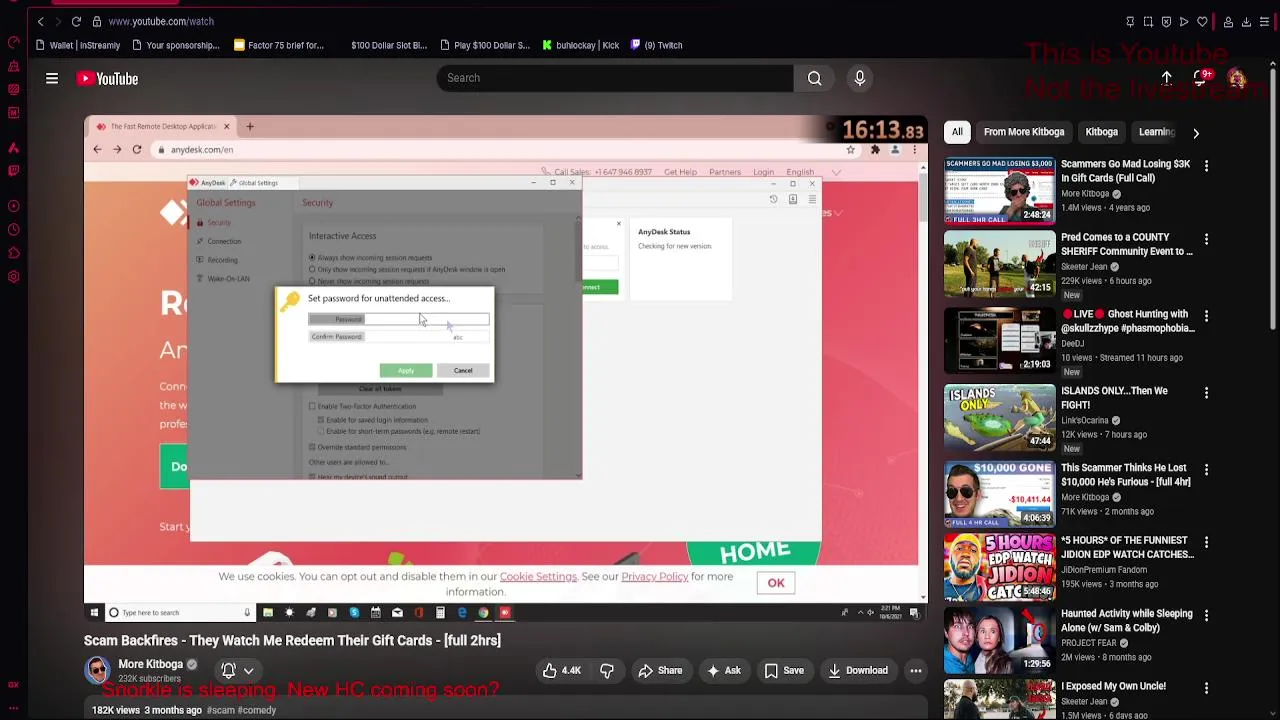This screenshot has width=1280, height=720.
Task: Open Scammers Go Mad Losing $3K thumbnail
Action: (x=999, y=190)
